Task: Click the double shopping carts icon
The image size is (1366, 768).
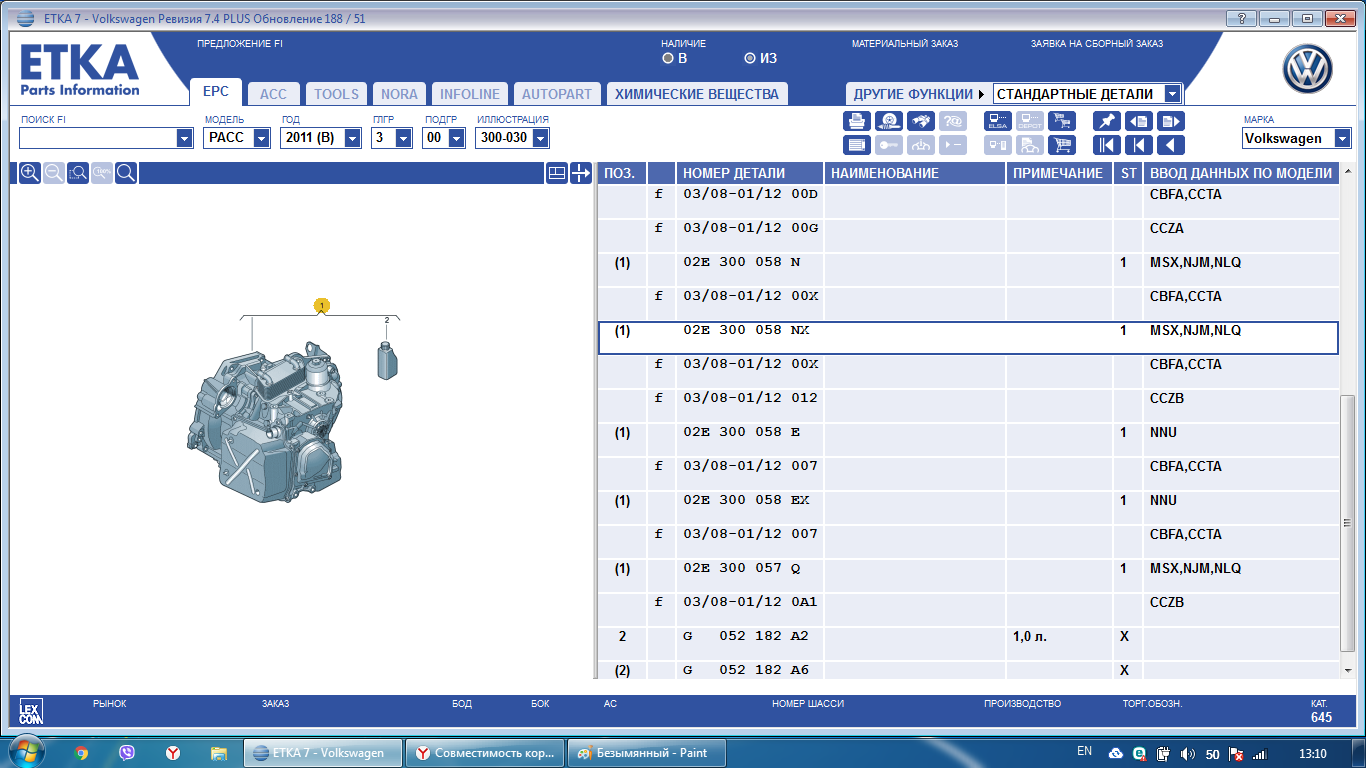Action: [1061, 121]
